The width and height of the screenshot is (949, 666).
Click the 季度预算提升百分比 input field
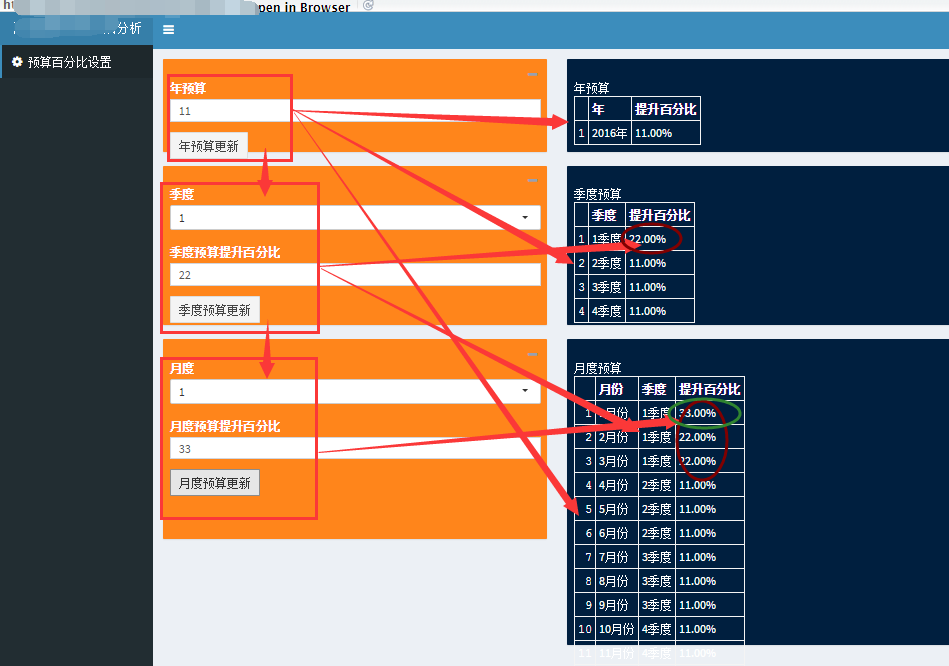355,275
